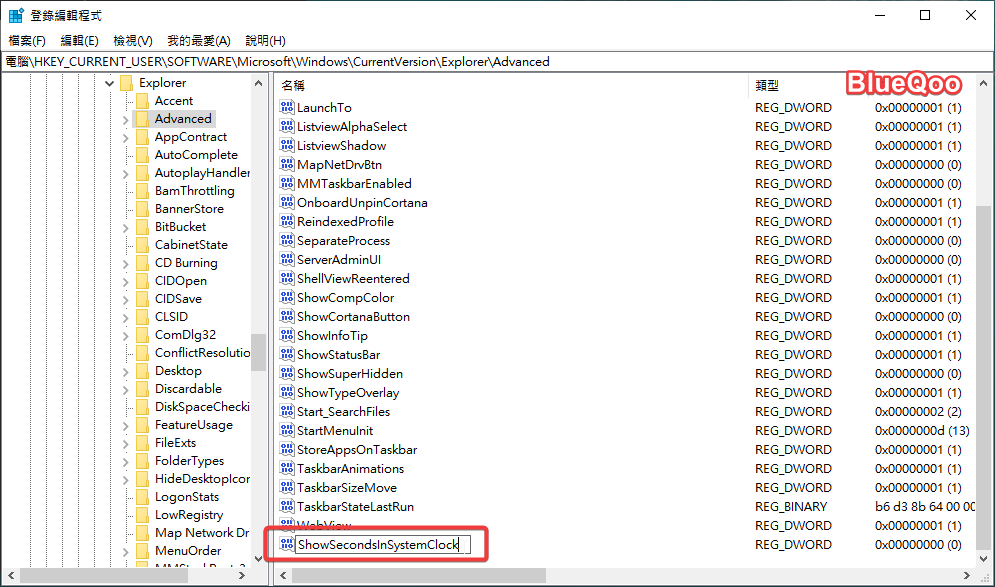Click the binary icon next to TaskbarStateLastRun

point(287,507)
